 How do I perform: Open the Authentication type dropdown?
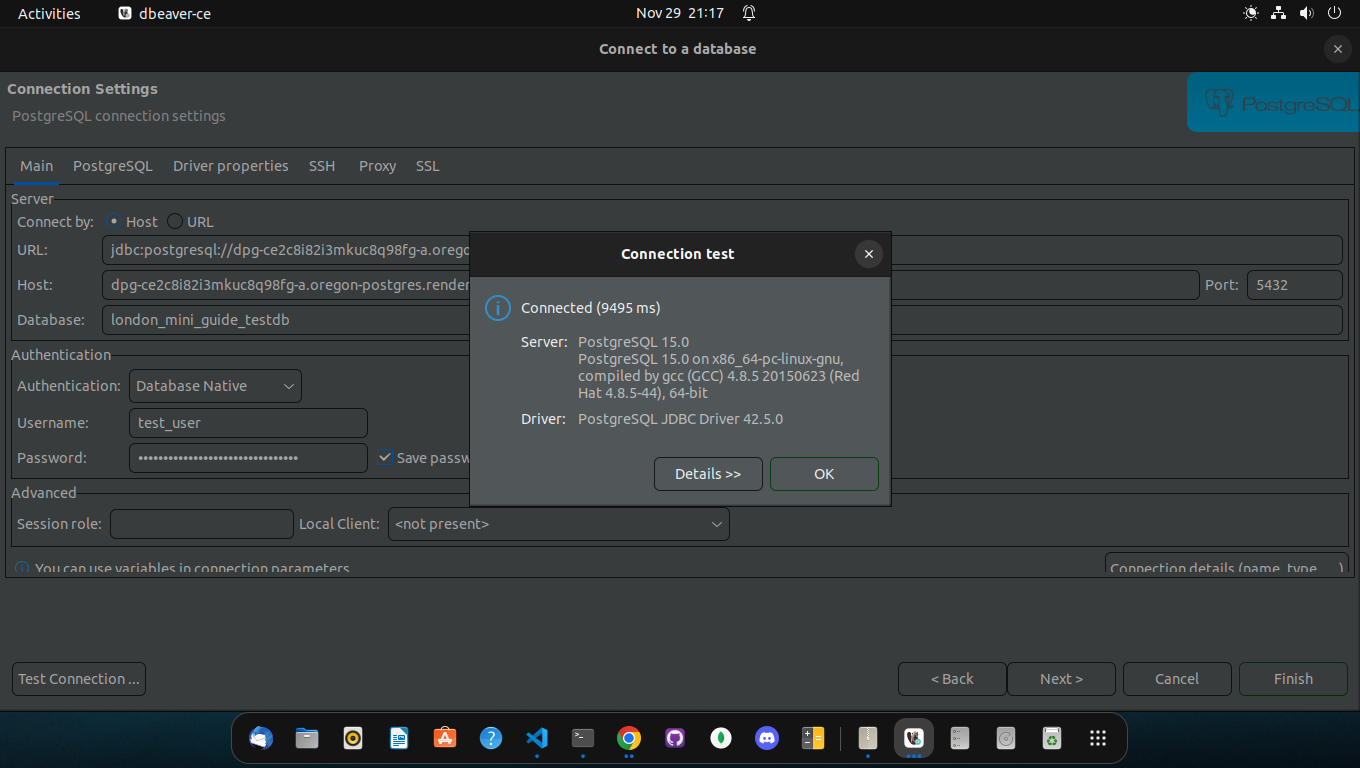click(x=215, y=386)
